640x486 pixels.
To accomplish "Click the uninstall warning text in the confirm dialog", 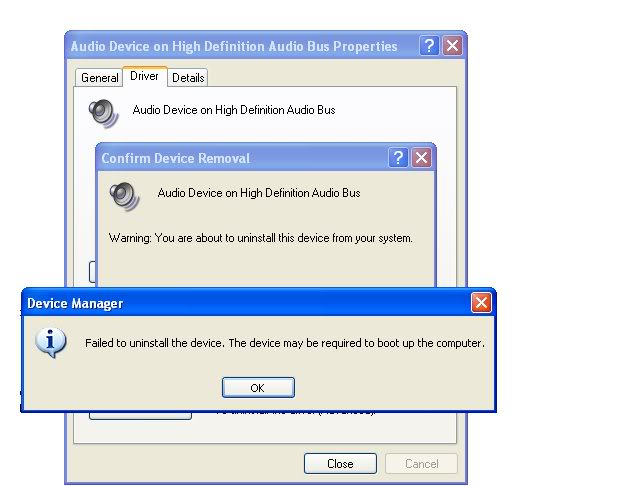I will 260,238.
